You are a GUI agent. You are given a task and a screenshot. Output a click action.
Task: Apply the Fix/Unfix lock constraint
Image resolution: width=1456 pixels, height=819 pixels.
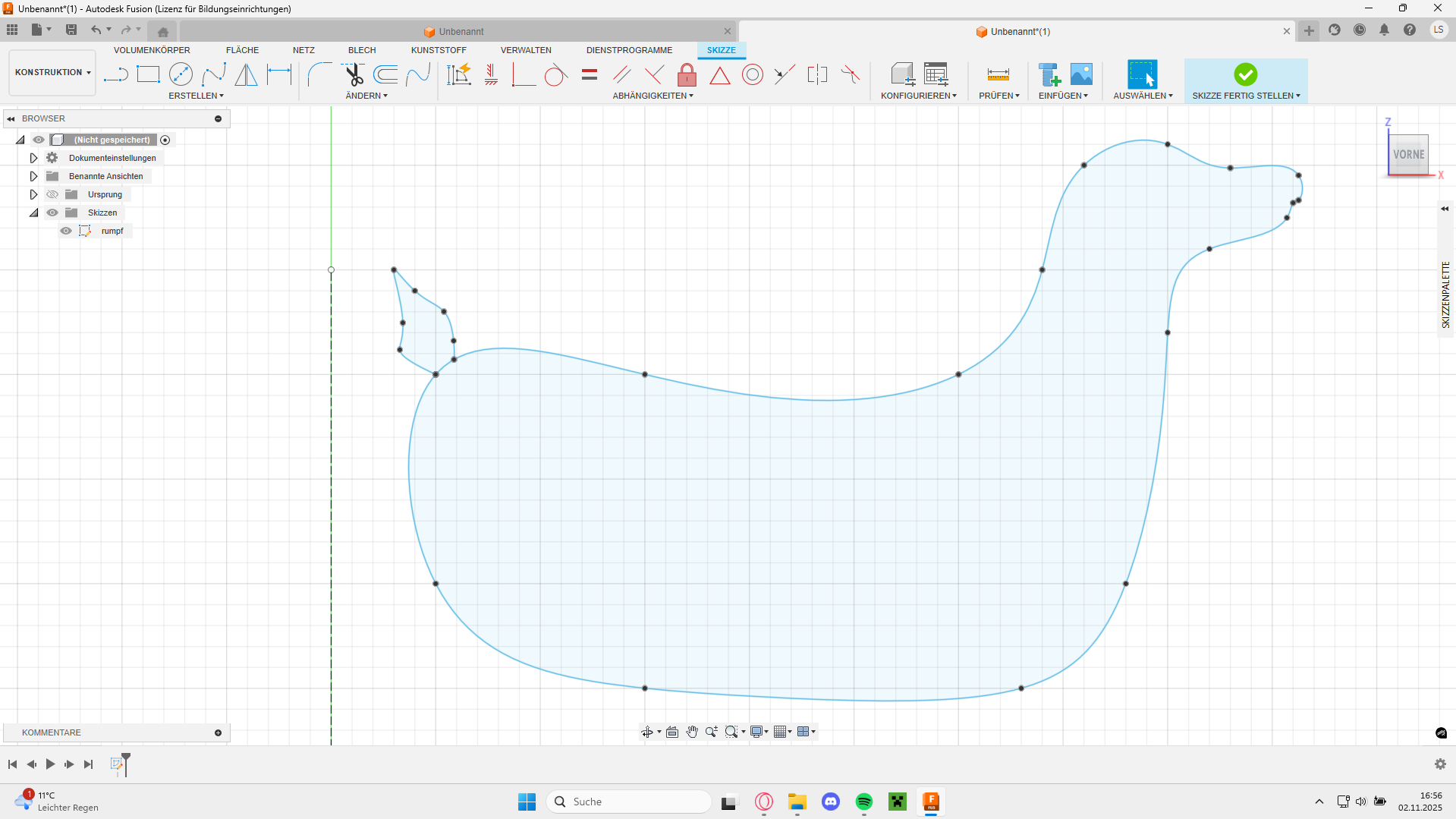pyautogui.click(x=687, y=74)
